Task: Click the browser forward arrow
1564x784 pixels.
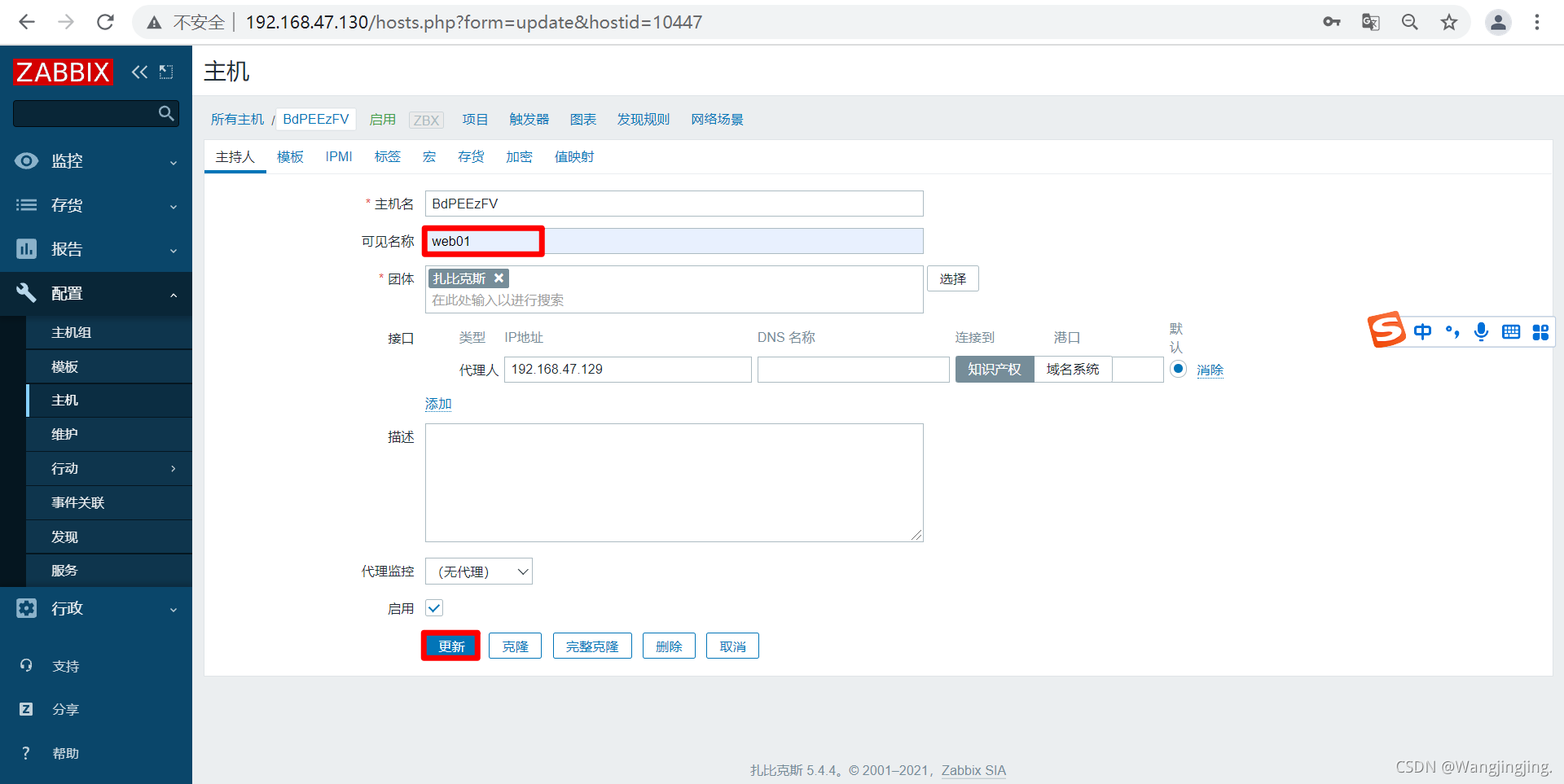Action: point(66,22)
